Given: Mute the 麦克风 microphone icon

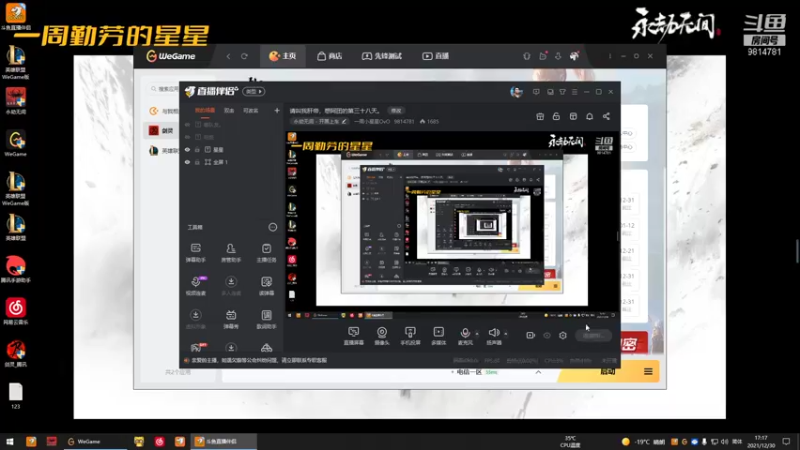Looking at the screenshot, I should [x=465, y=333].
